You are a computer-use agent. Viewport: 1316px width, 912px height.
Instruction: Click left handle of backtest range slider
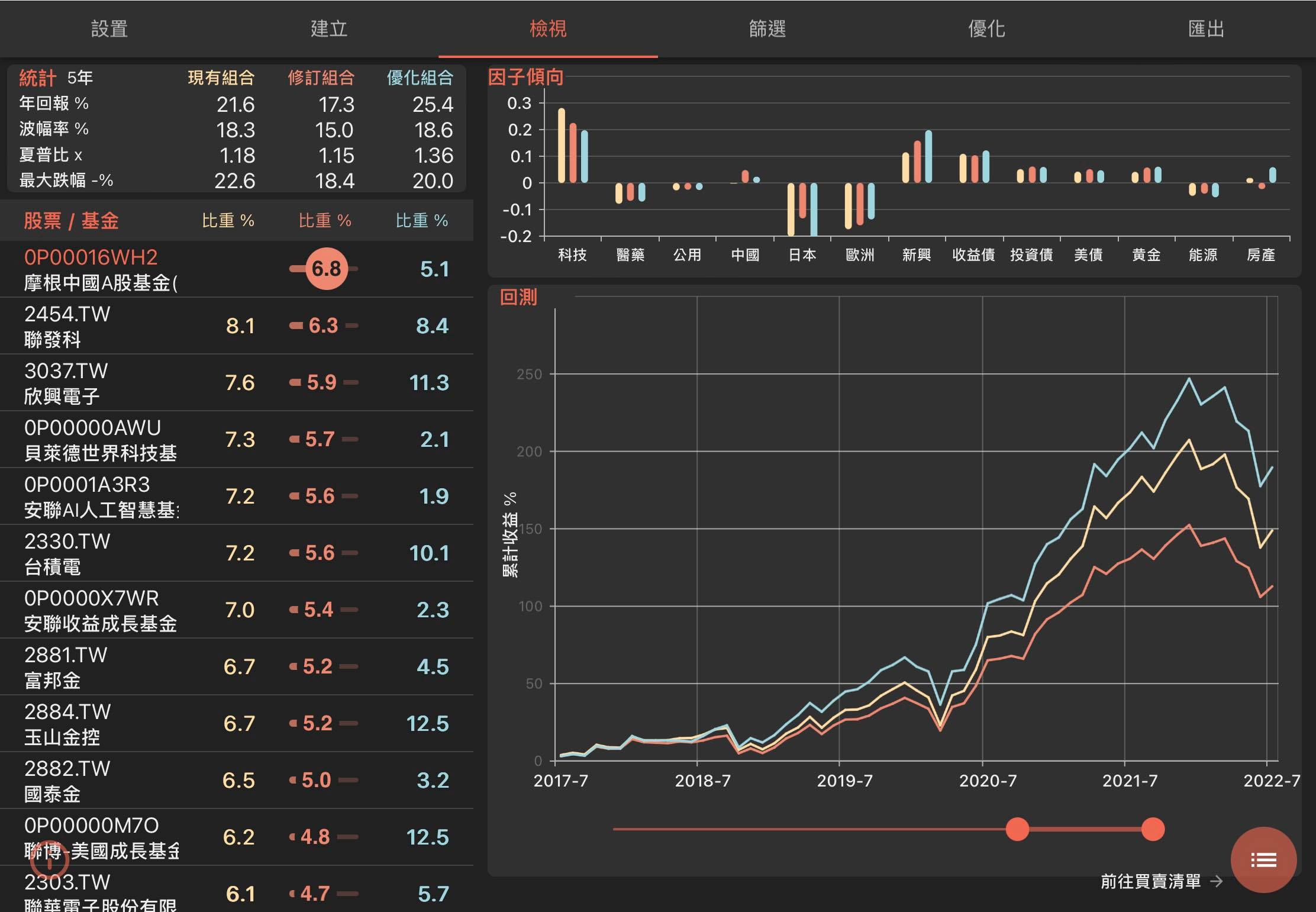(x=1017, y=829)
